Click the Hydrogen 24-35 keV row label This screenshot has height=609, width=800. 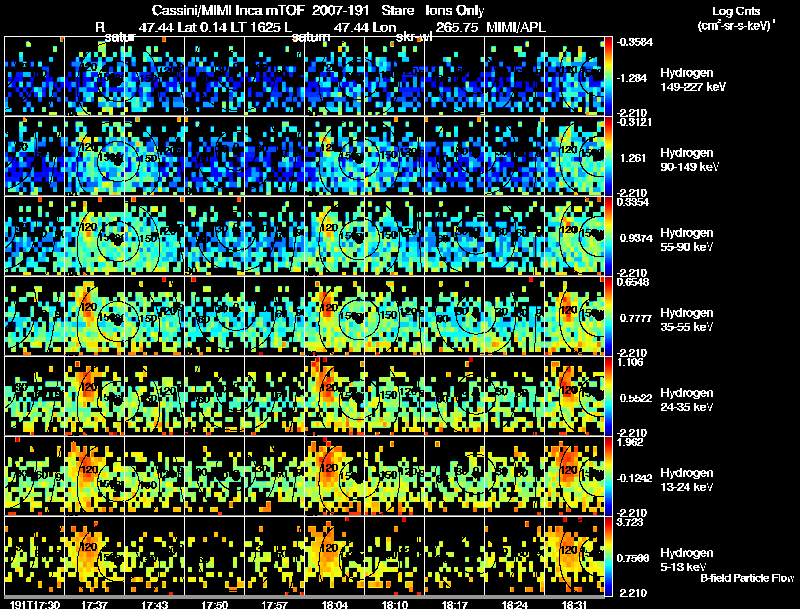687,400
